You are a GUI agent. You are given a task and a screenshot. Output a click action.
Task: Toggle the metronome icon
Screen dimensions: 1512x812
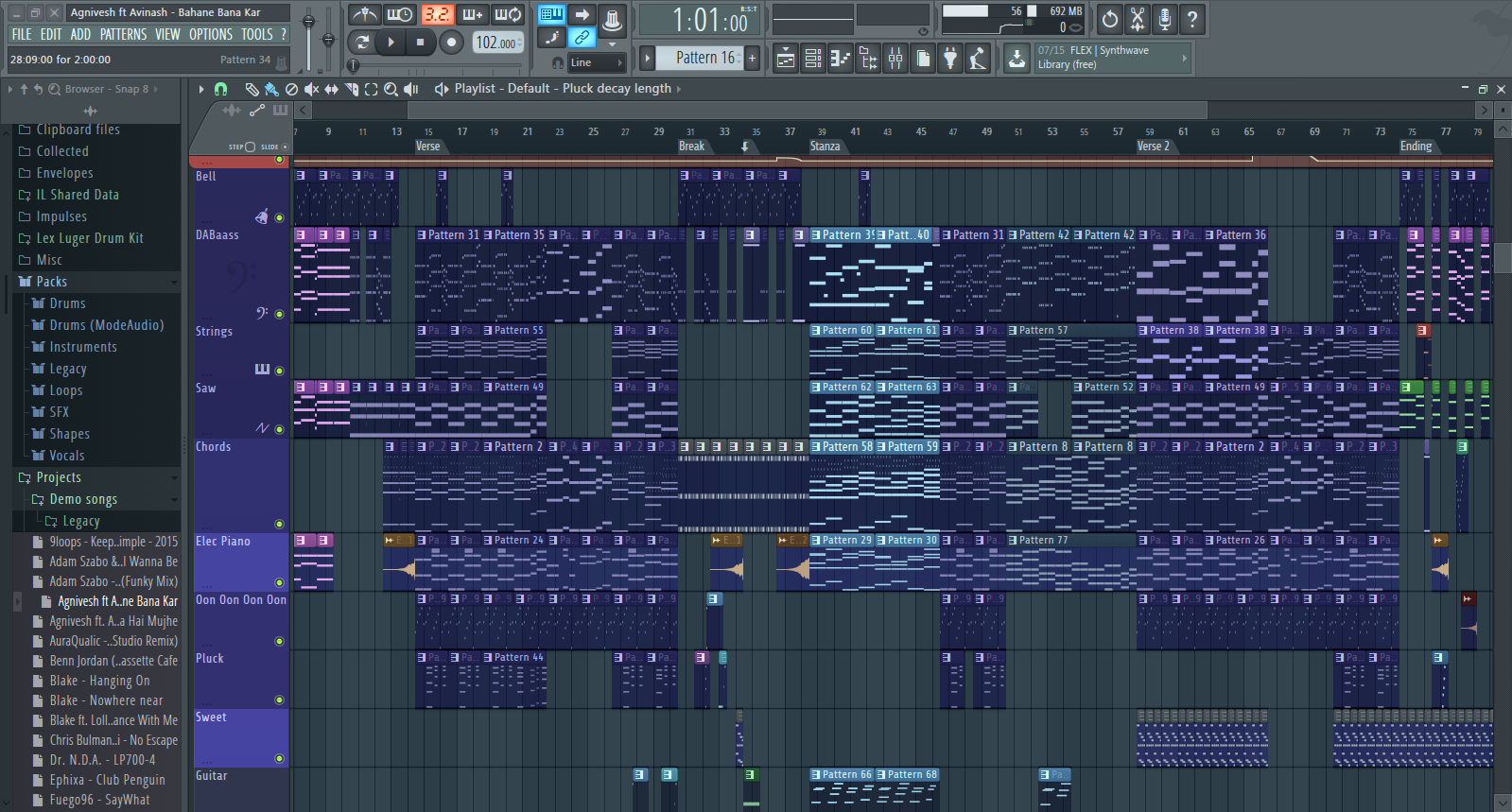[364, 14]
